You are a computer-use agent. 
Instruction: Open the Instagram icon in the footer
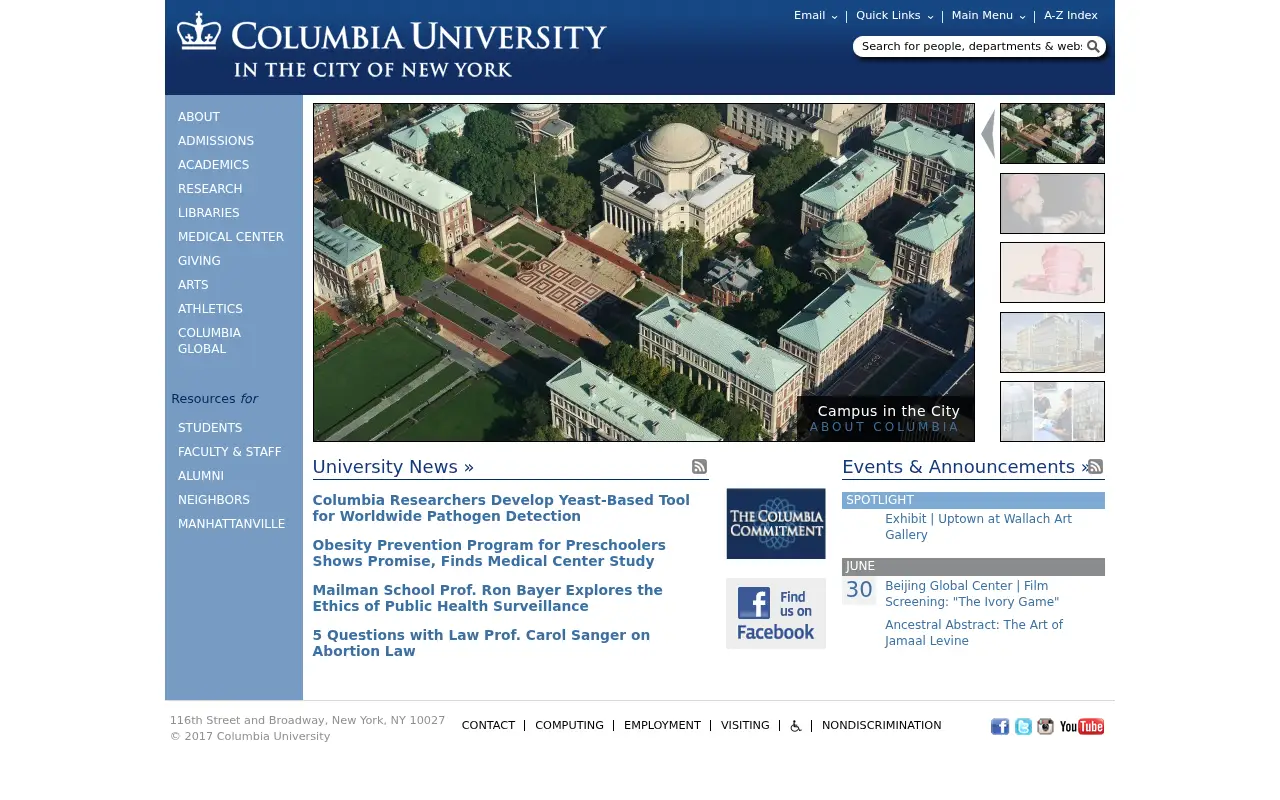(1045, 727)
